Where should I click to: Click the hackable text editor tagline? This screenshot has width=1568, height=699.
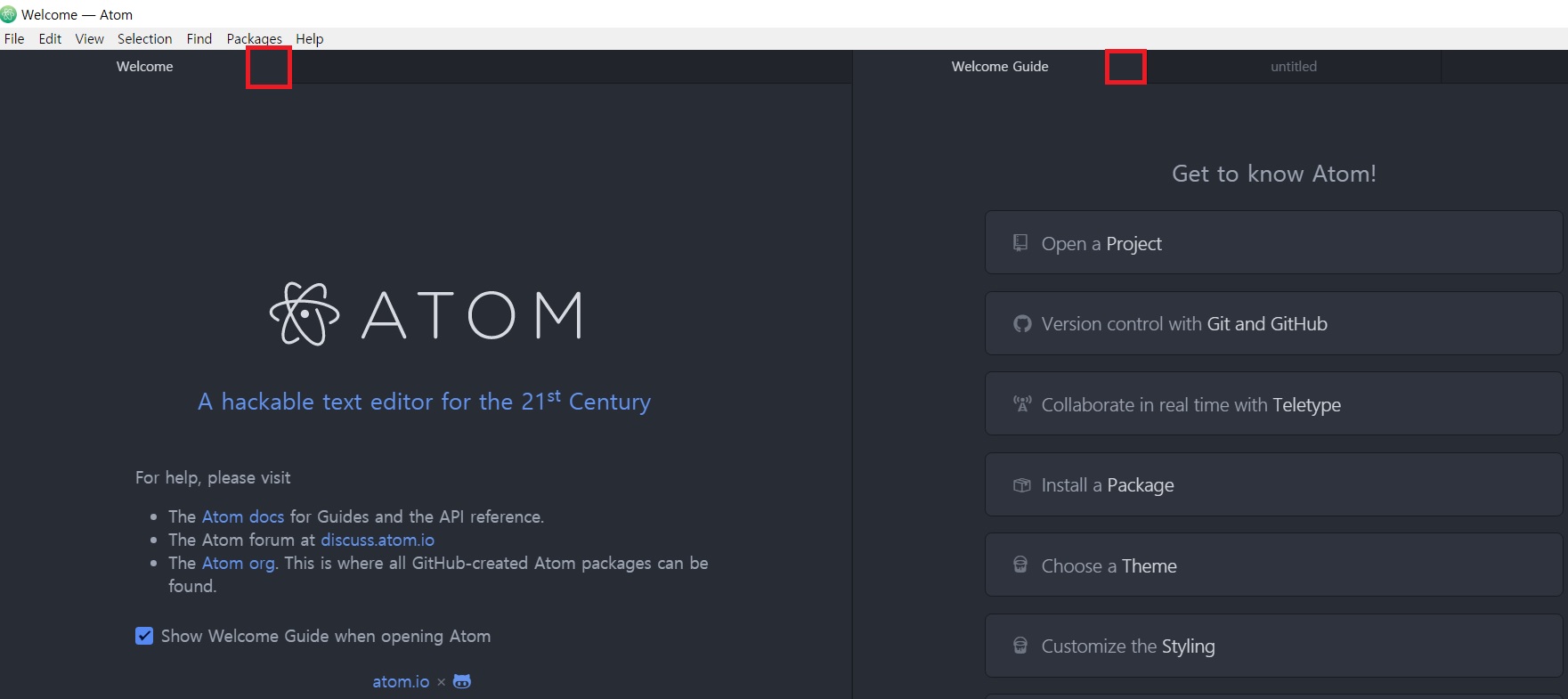coord(424,402)
